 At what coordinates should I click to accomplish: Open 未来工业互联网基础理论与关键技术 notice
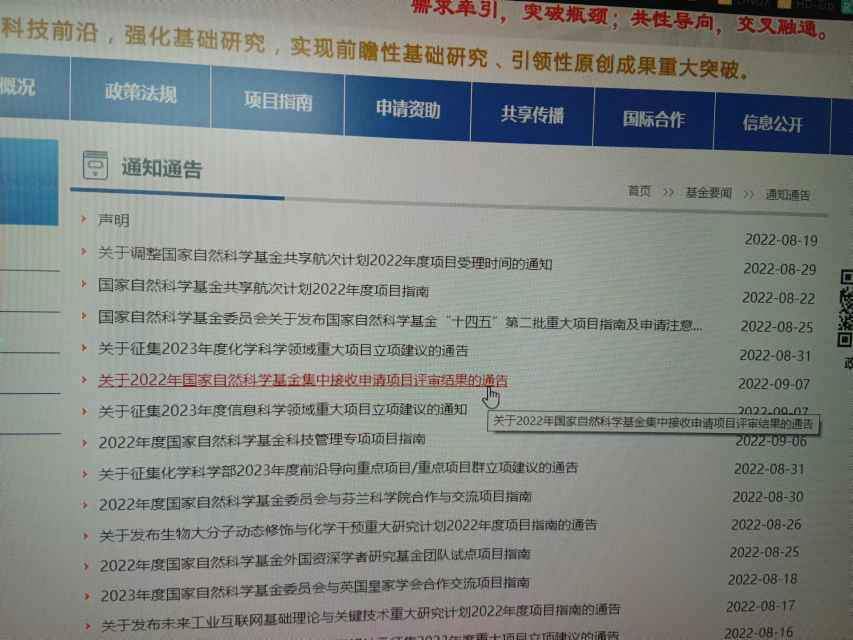coord(360,618)
